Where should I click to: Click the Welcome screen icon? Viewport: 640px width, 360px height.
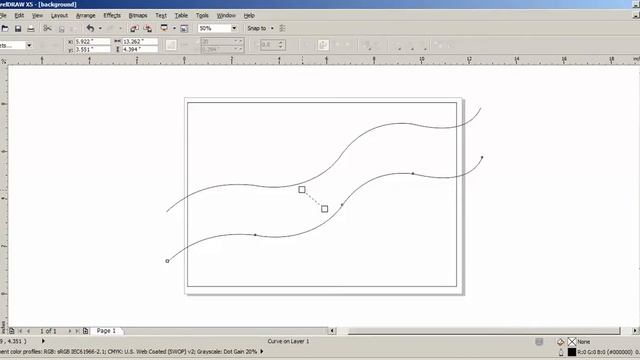[x=184, y=28]
